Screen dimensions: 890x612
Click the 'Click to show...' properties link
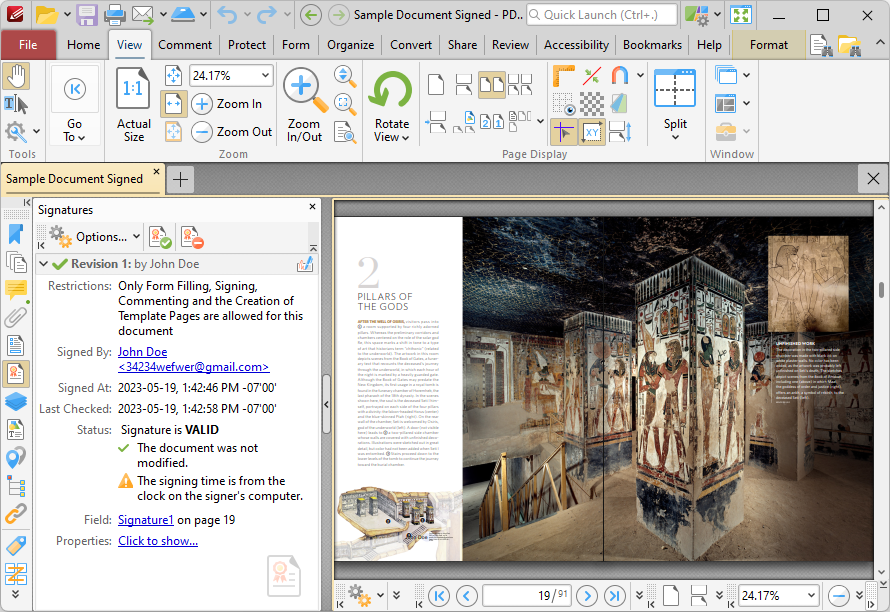pyautogui.click(x=158, y=541)
